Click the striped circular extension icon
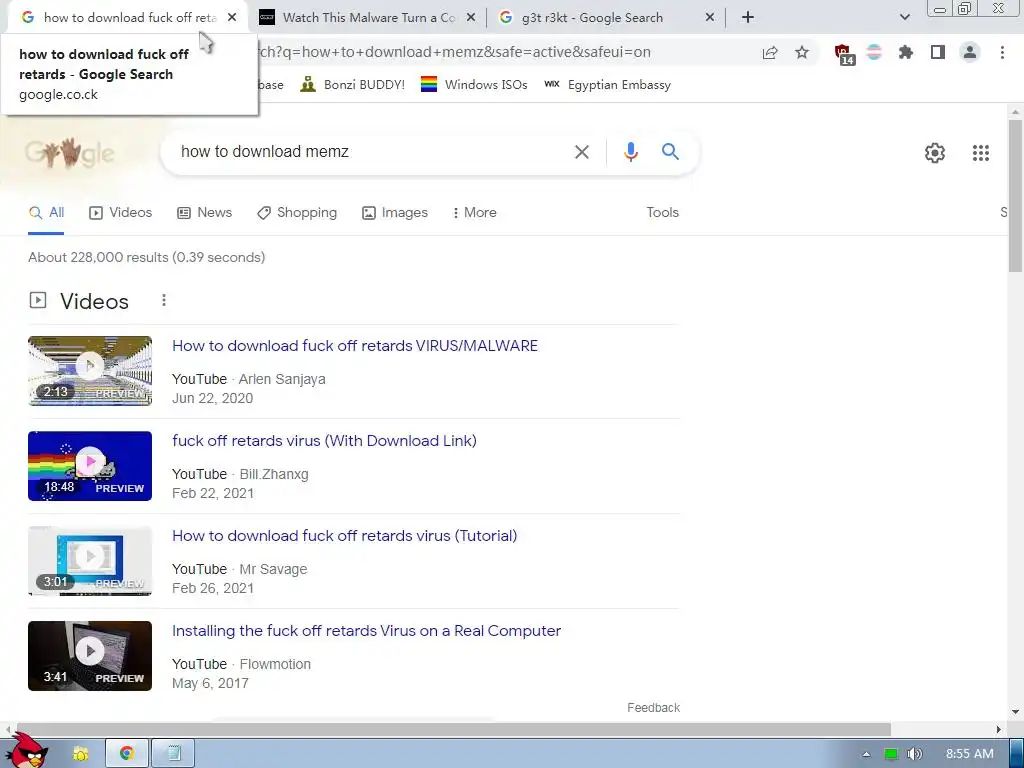The width and height of the screenshot is (1024, 768). pyautogui.click(x=874, y=52)
